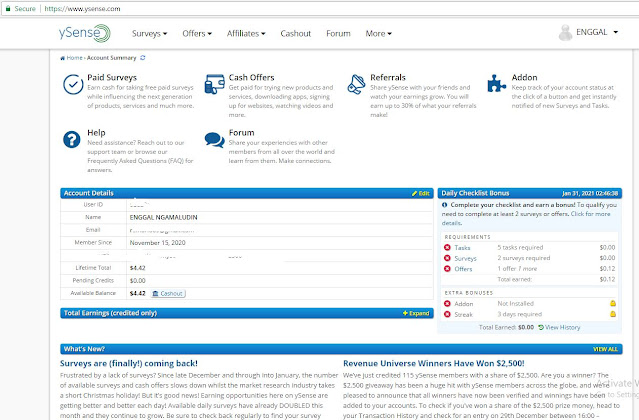Click the '5 tasks required' text
This screenshot has width=639, height=420.
[520, 247]
